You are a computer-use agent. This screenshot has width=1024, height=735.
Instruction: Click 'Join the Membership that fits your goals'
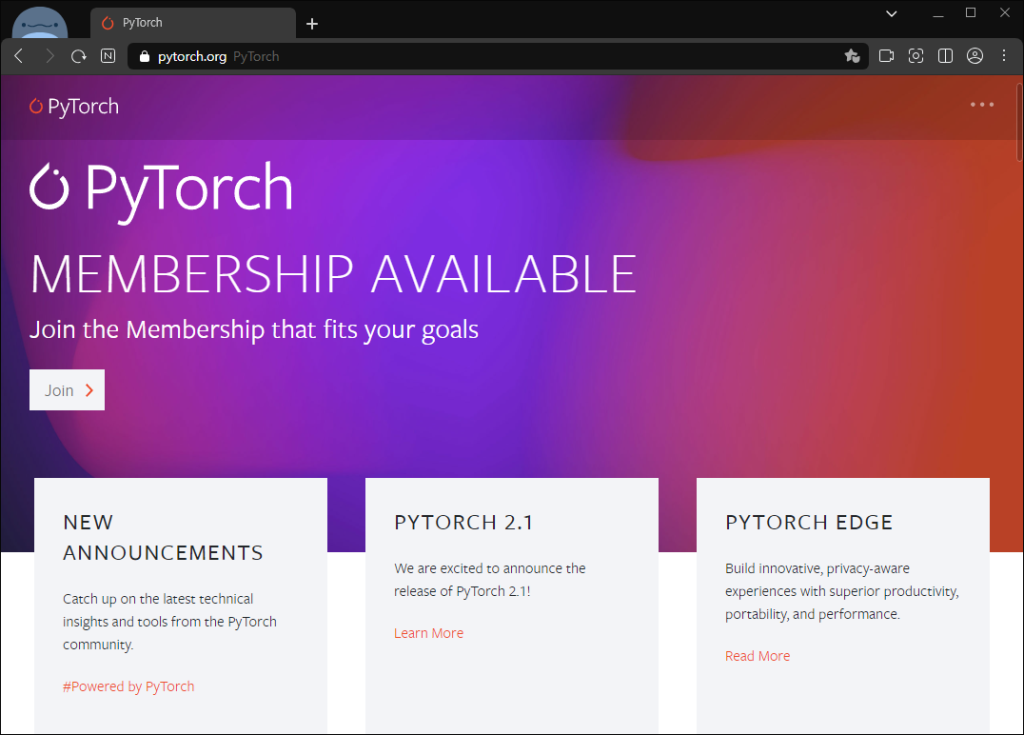(254, 330)
